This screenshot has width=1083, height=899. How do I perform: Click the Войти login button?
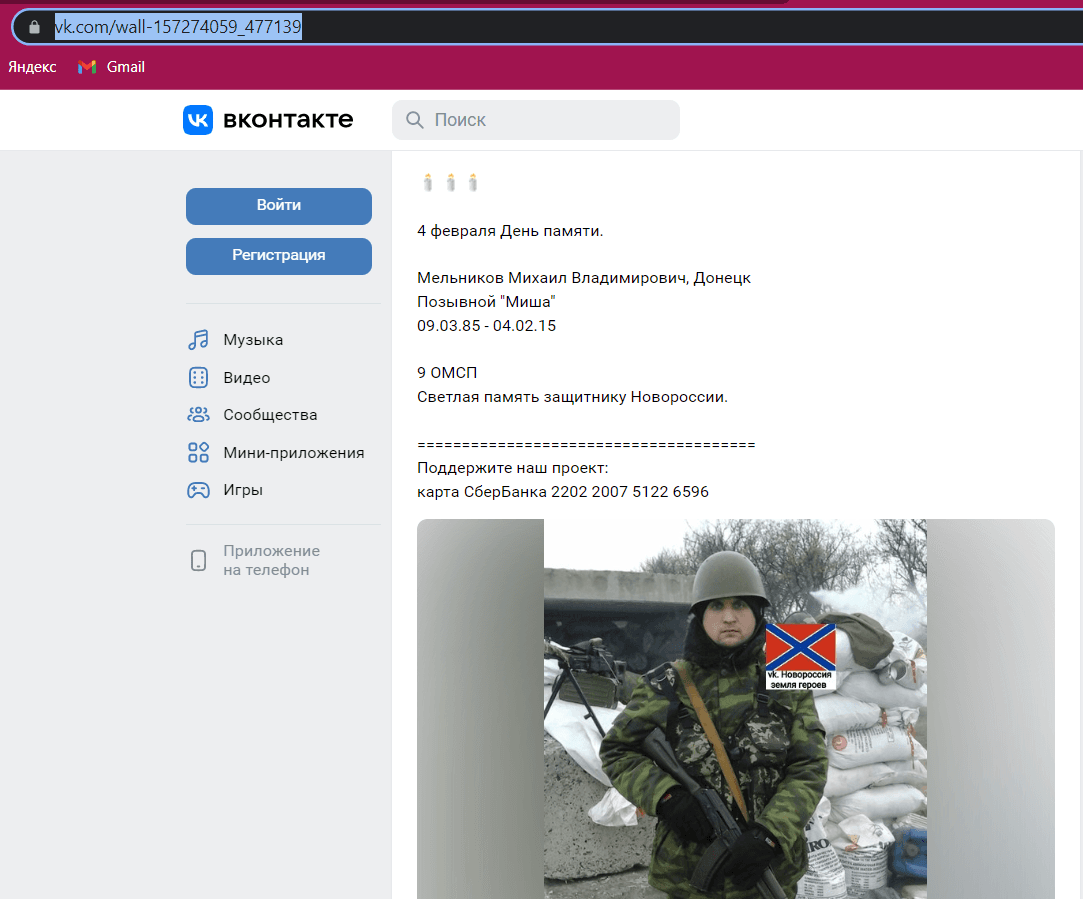coord(279,206)
